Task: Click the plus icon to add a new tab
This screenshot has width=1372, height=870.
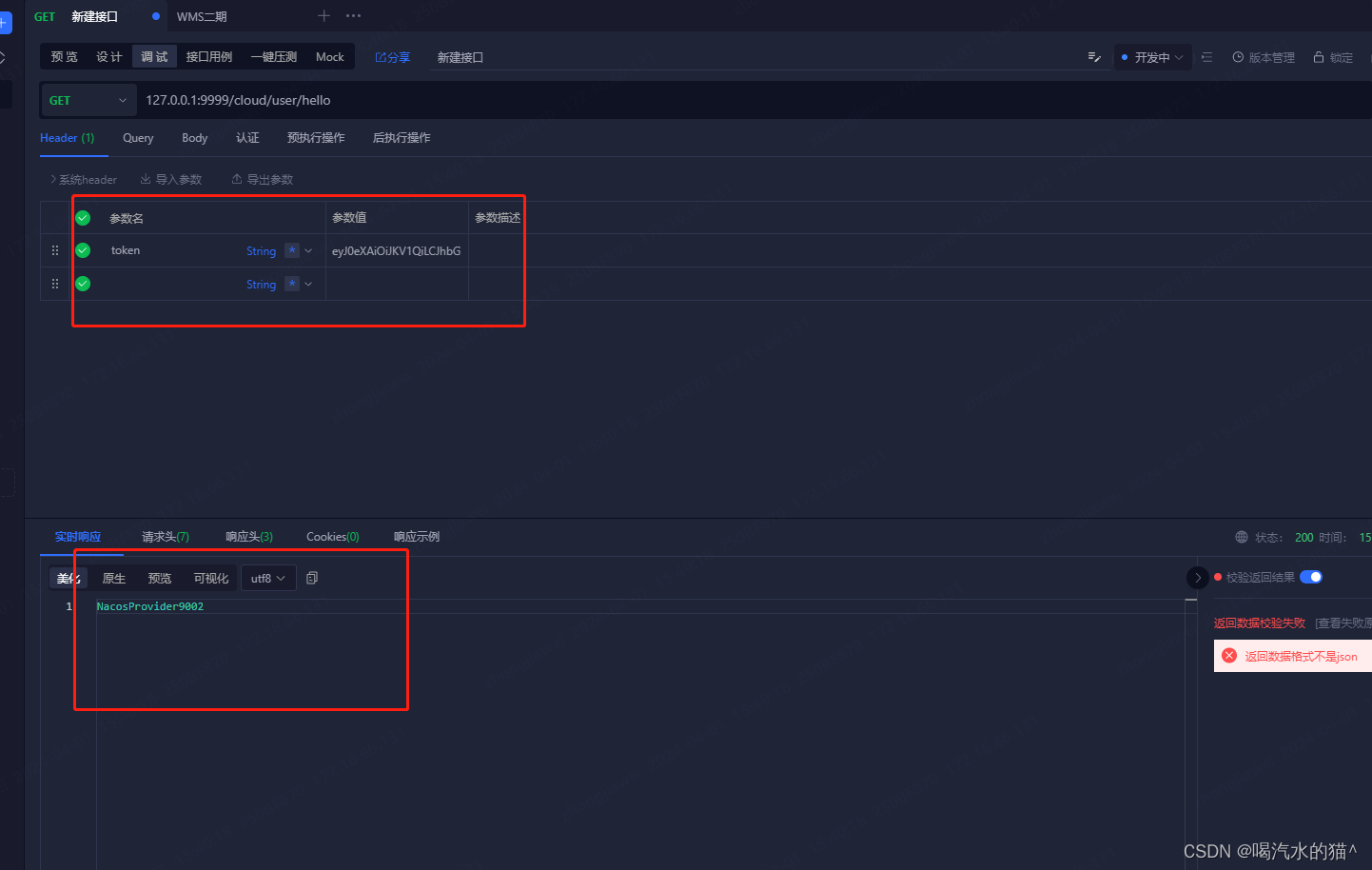Action: [x=323, y=15]
